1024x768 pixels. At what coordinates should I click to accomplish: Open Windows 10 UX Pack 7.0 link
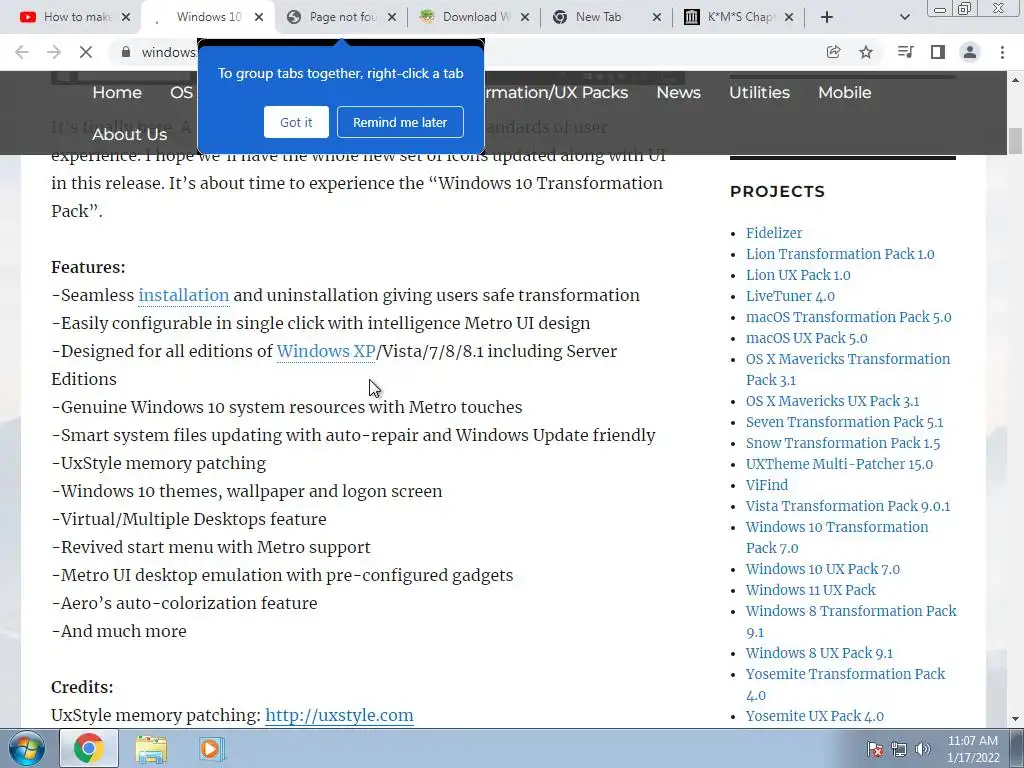[x=822, y=569]
